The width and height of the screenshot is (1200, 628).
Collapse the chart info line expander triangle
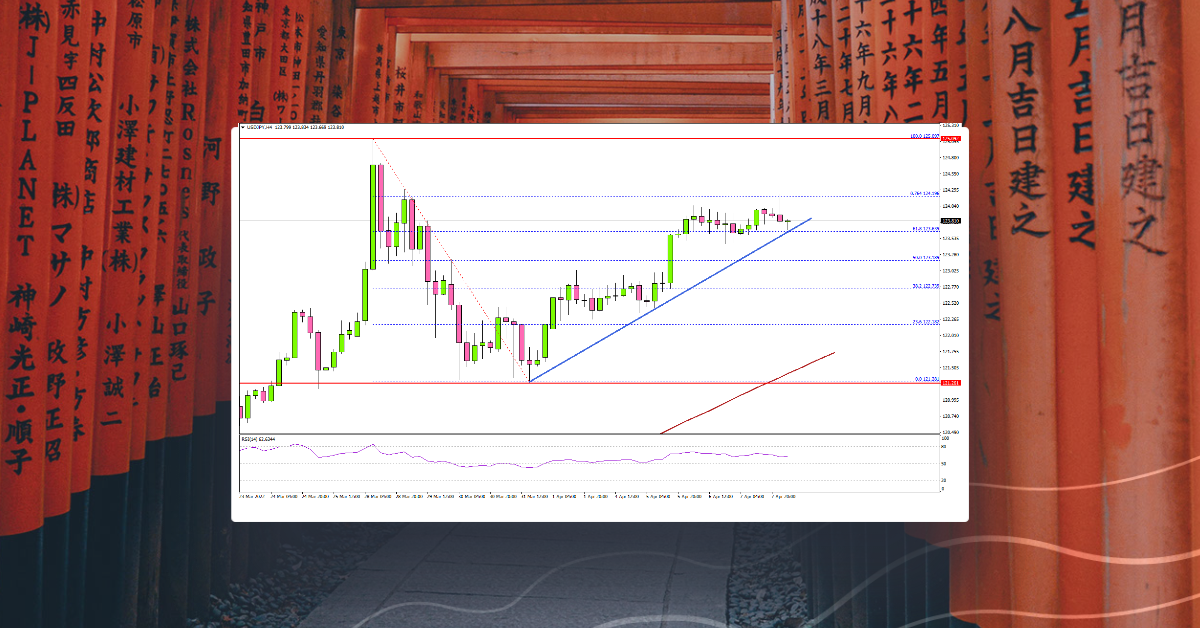(x=241, y=128)
